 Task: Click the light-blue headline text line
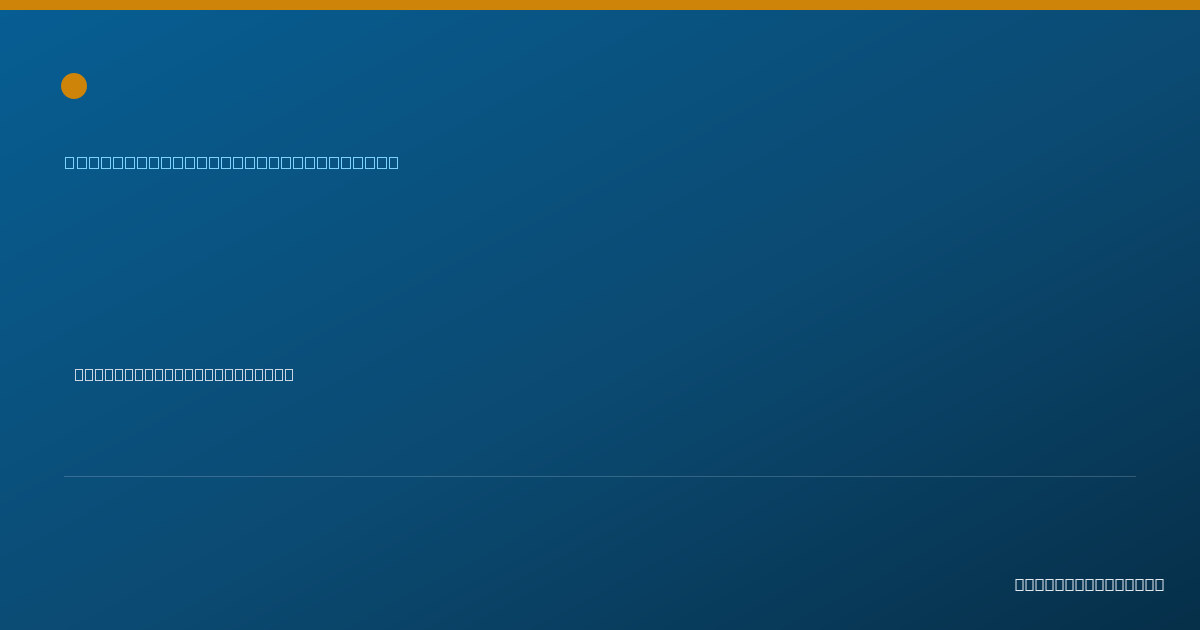(x=232, y=162)
